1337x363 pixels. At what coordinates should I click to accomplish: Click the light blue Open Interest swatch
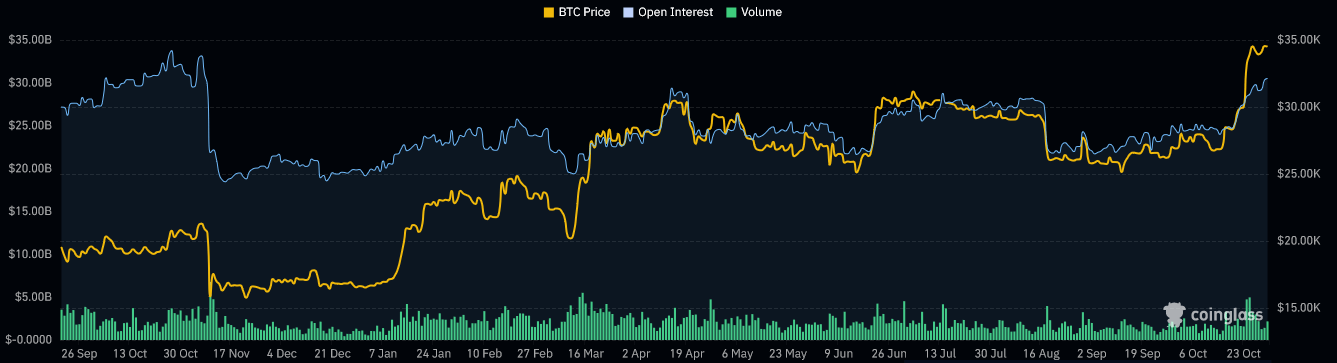pyautogui.click(x=628, y=12)
